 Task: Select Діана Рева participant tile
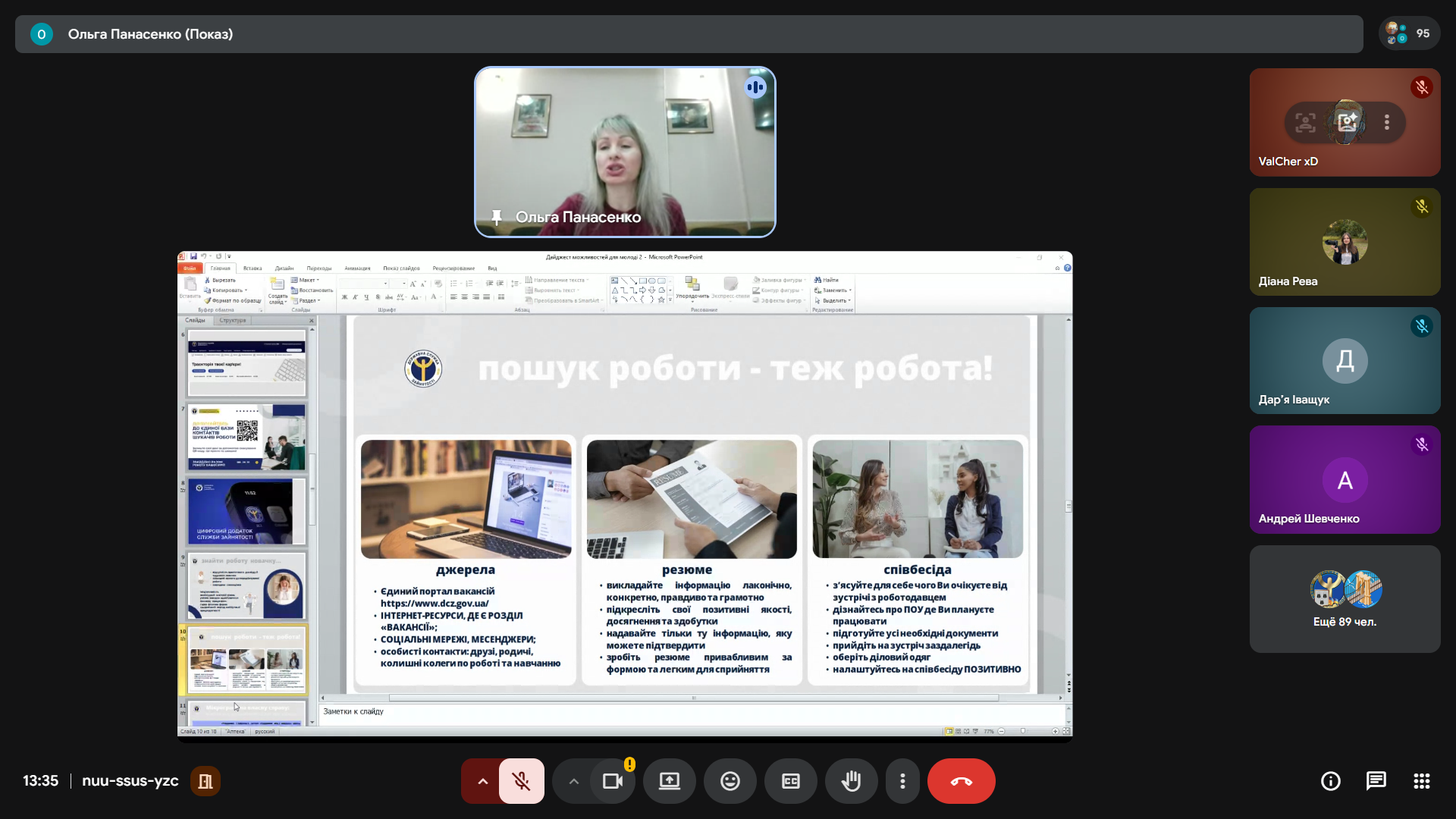point(1345,242)
